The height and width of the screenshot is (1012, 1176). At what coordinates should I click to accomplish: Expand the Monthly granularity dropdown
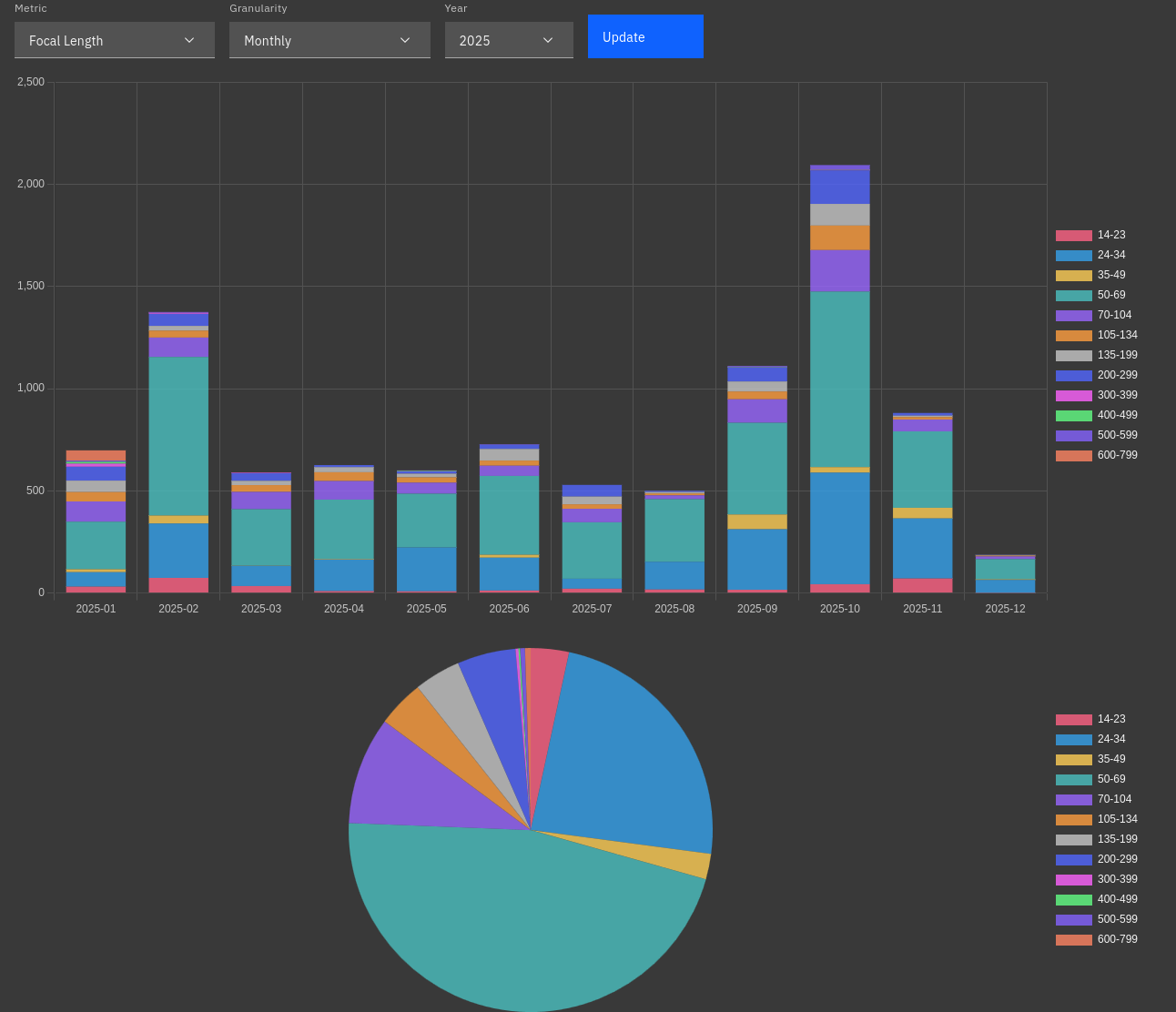(329, 41)
